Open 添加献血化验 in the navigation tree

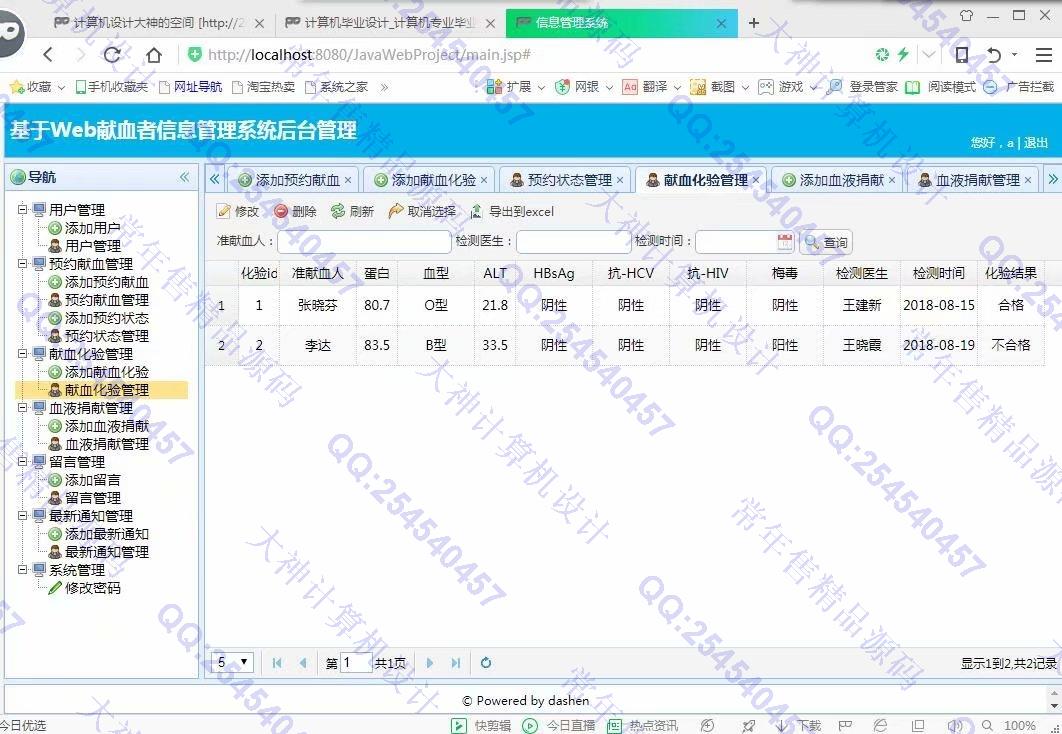tap(106, 372)
